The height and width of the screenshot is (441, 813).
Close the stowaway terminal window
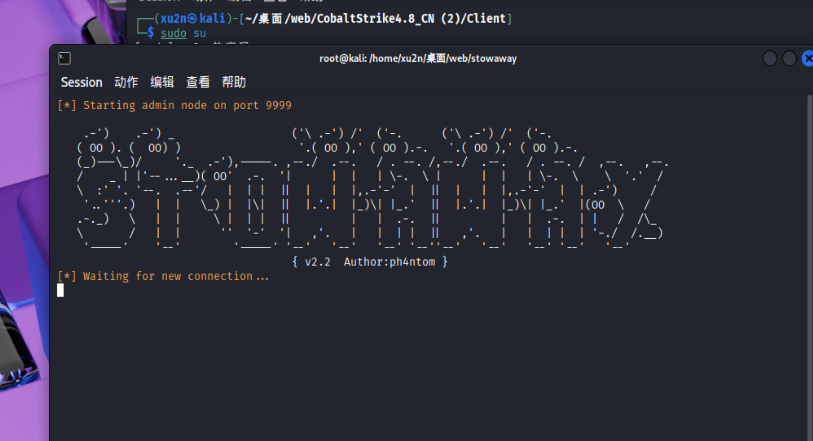[x=807, y=59]
